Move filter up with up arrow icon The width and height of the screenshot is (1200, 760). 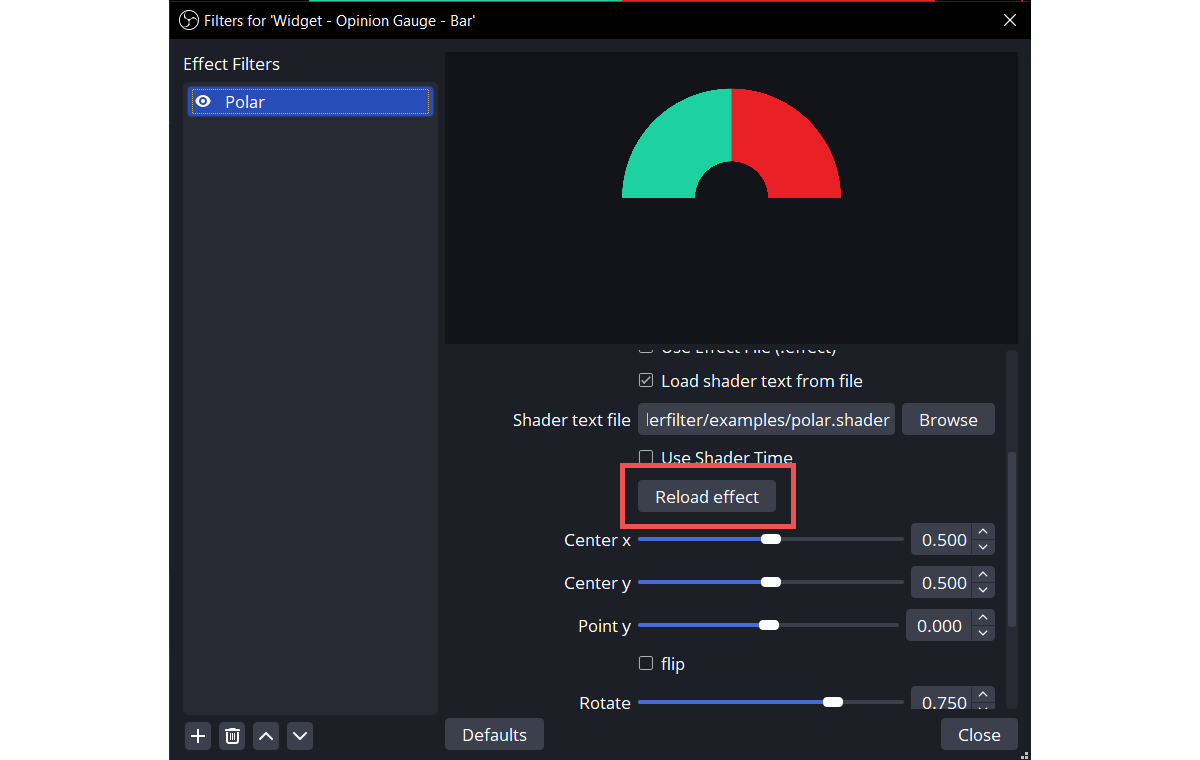pos(266,736)
